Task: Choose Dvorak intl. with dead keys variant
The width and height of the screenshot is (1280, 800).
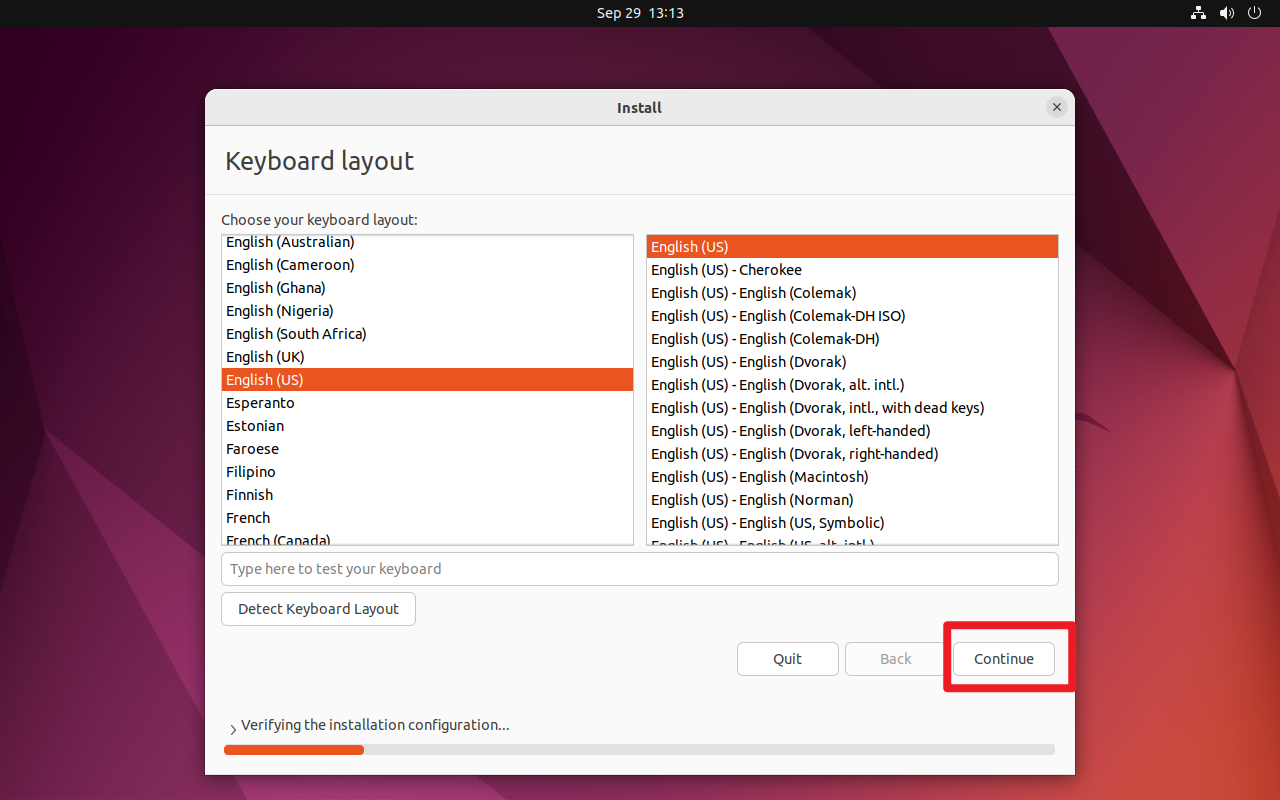Action: tap(852, 408)
